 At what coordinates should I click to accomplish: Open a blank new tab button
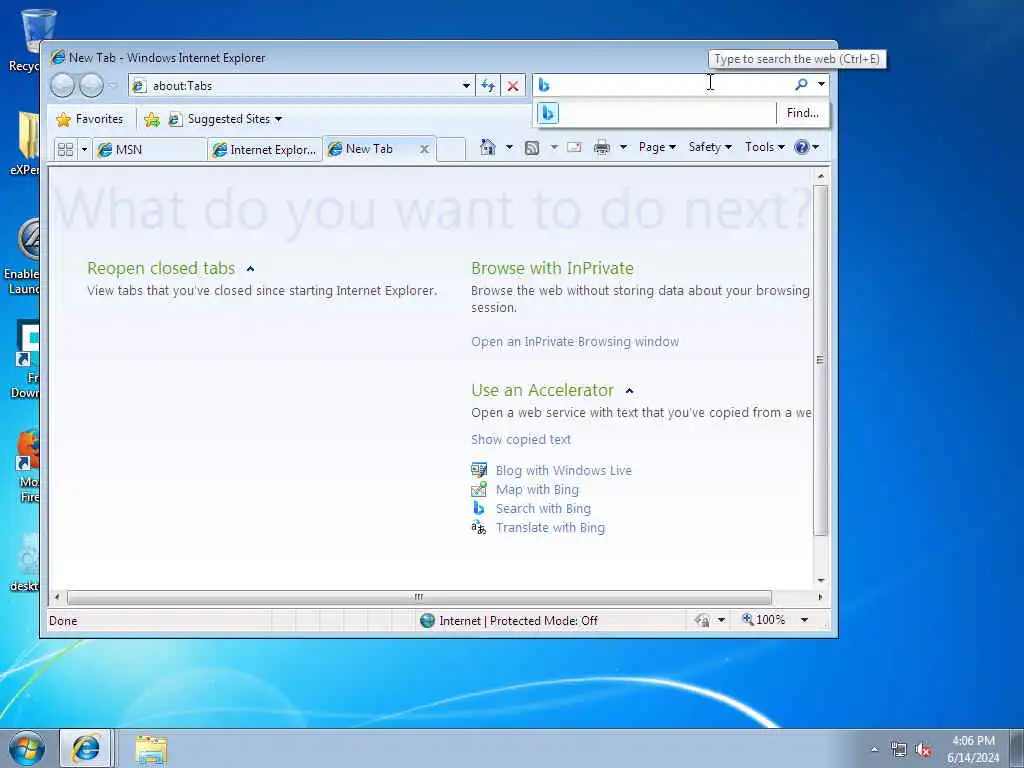coord(451,149)
